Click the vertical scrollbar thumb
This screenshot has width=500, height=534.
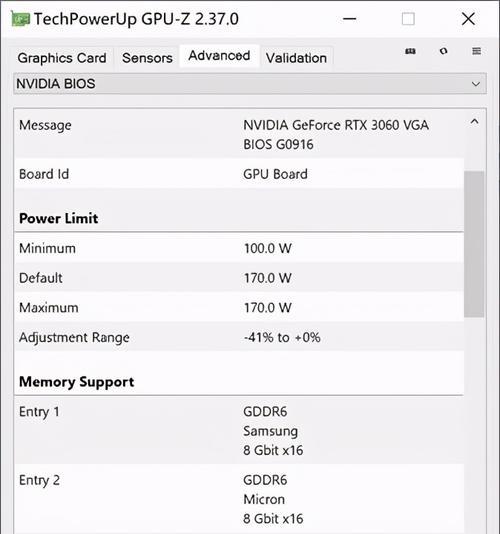point(474,244)
